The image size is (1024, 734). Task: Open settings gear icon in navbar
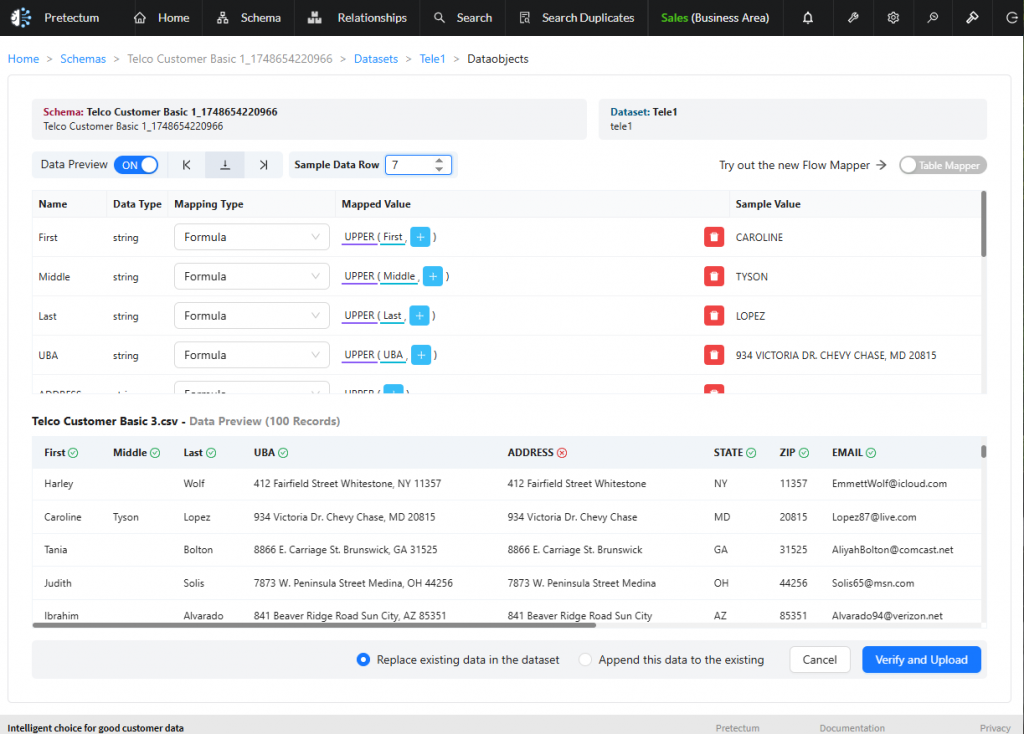893,18
